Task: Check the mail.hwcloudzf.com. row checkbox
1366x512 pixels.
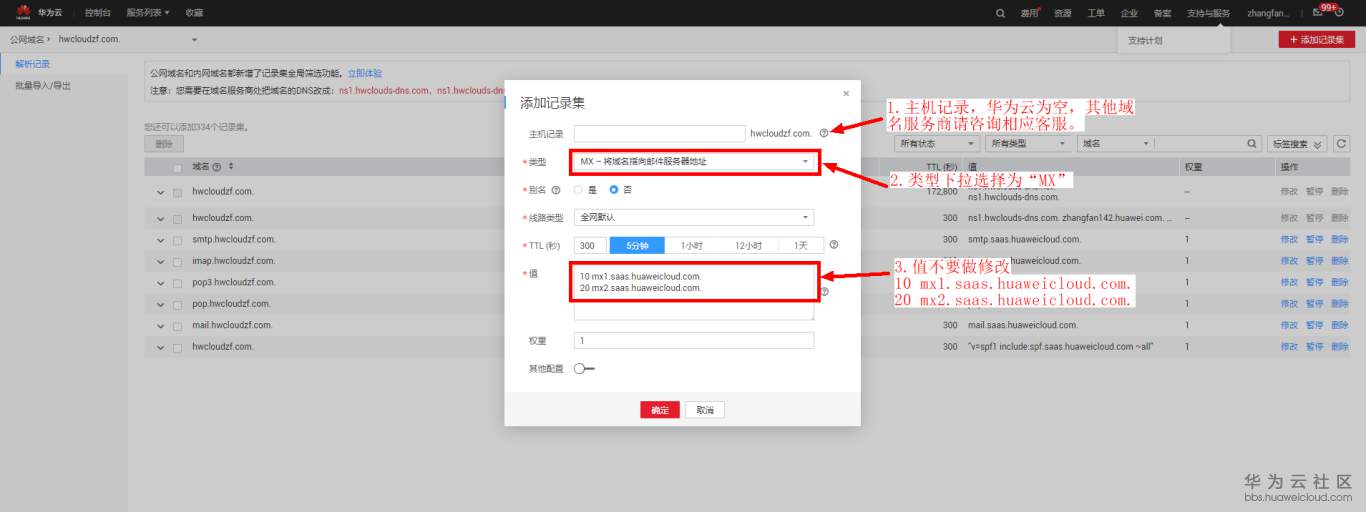Action: tap(178, 325)
